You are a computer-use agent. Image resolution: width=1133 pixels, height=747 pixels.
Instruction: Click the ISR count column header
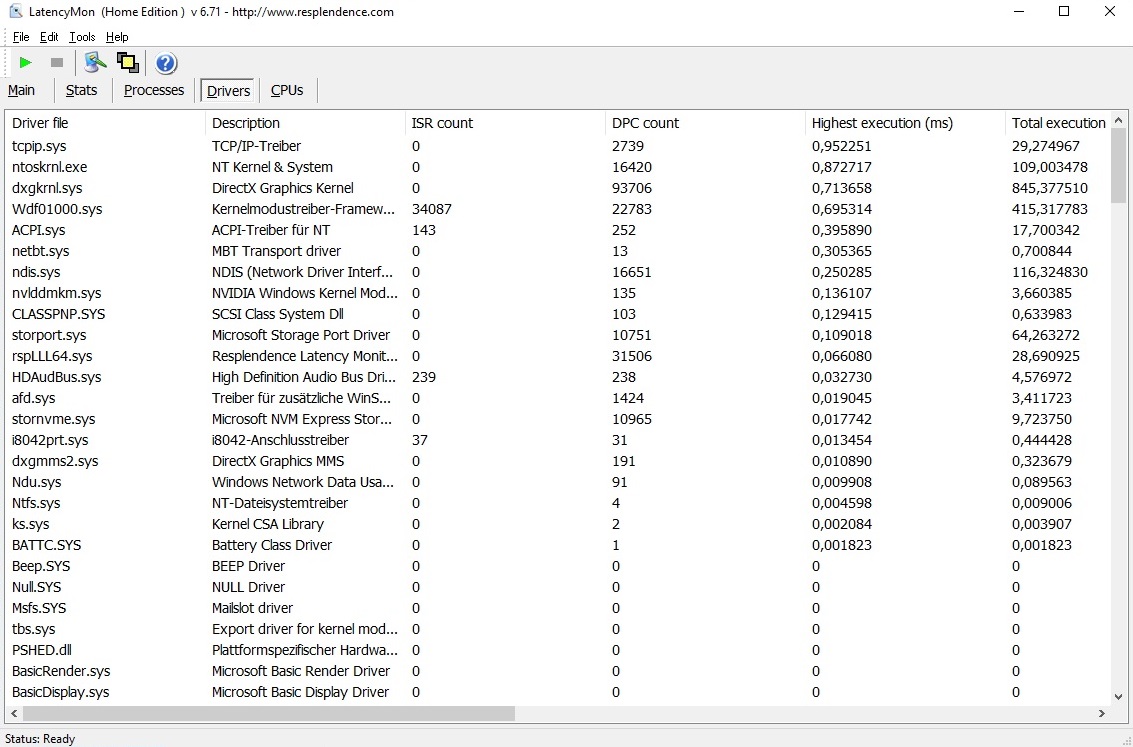pyautogui.click(x=442, y=123)
